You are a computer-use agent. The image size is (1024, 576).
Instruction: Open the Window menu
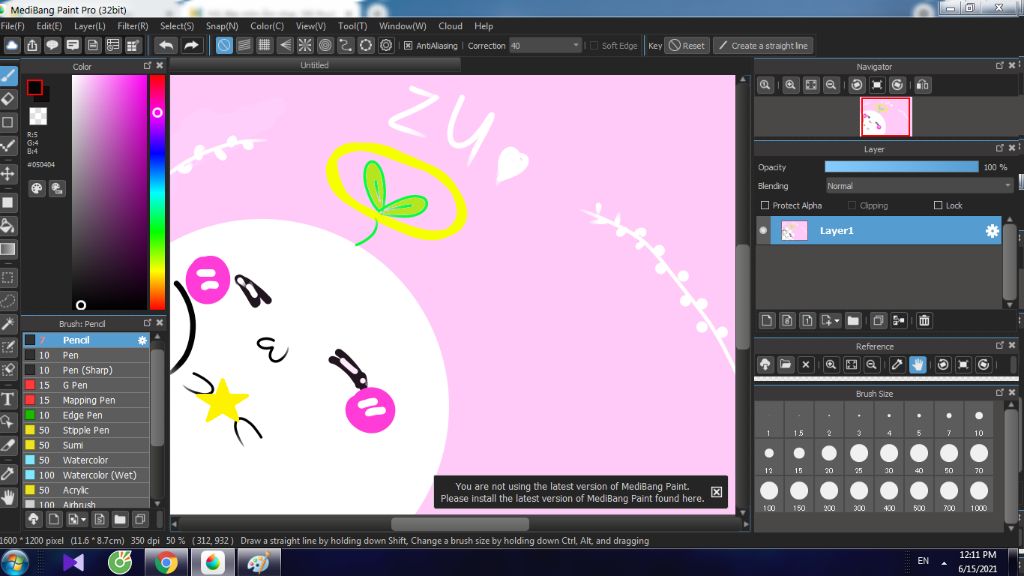click(402, 26)
